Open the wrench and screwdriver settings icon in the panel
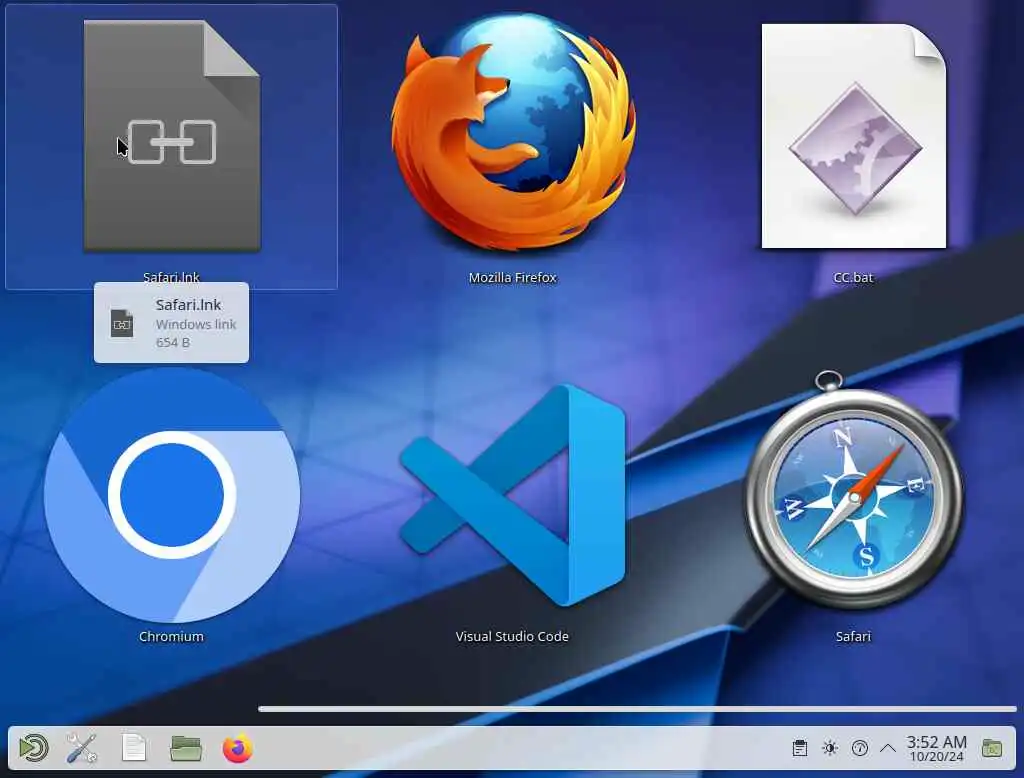The width and height of the screenshot is (1024, 778). pos(82,748)
